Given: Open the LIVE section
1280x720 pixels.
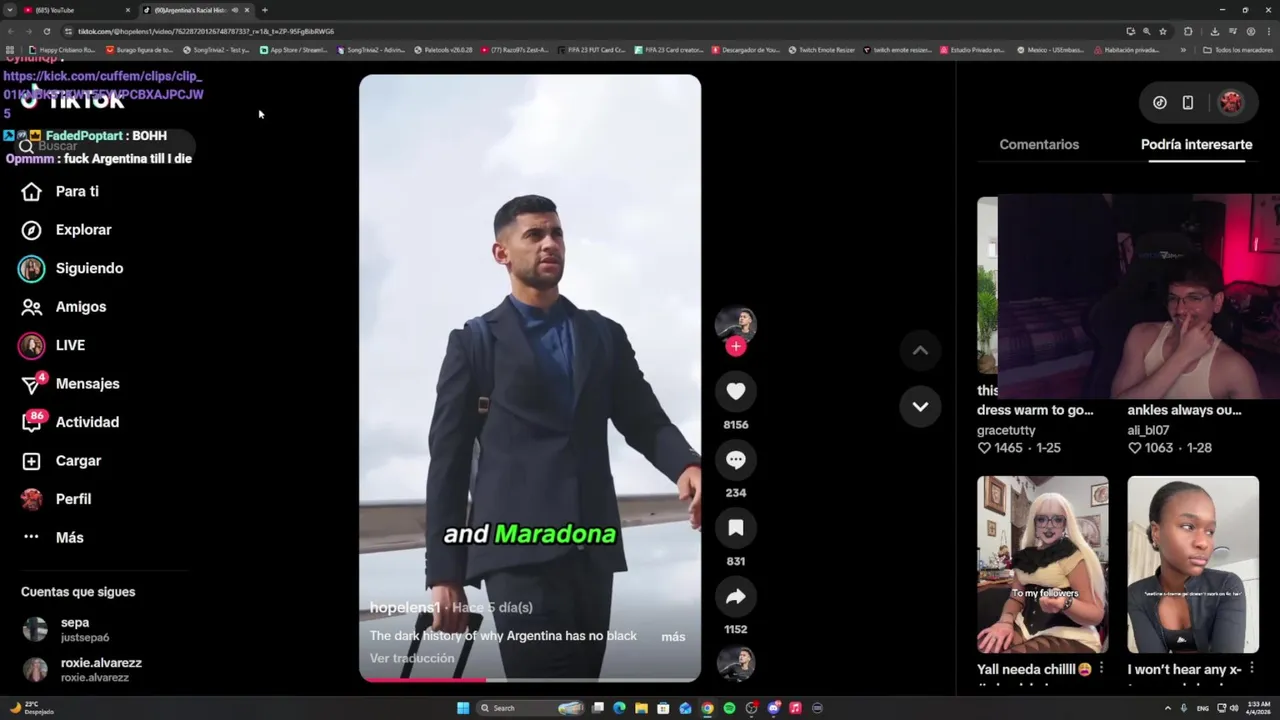Looking at the screenshot, I should click(x=52, y=345).
